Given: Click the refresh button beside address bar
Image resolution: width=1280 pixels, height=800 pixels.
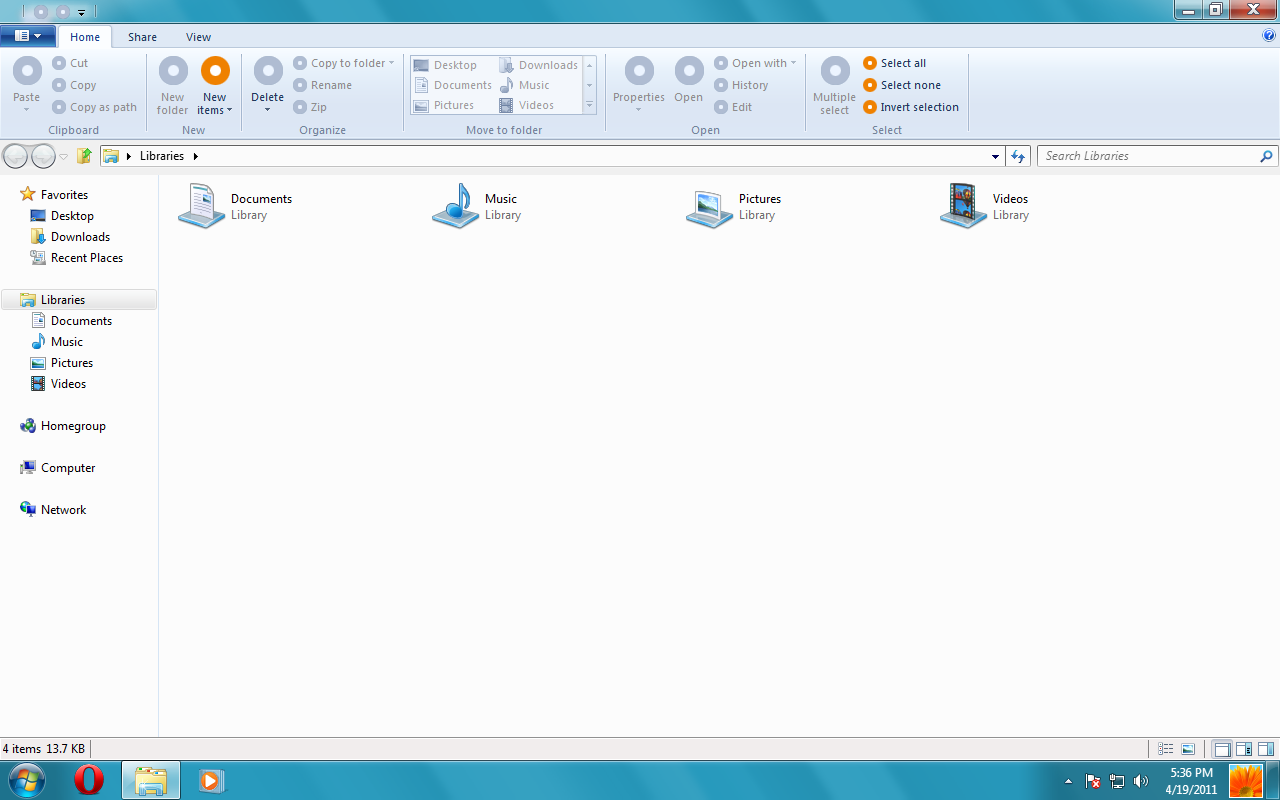Looking at the screenshot, I should pos(1018,156).
